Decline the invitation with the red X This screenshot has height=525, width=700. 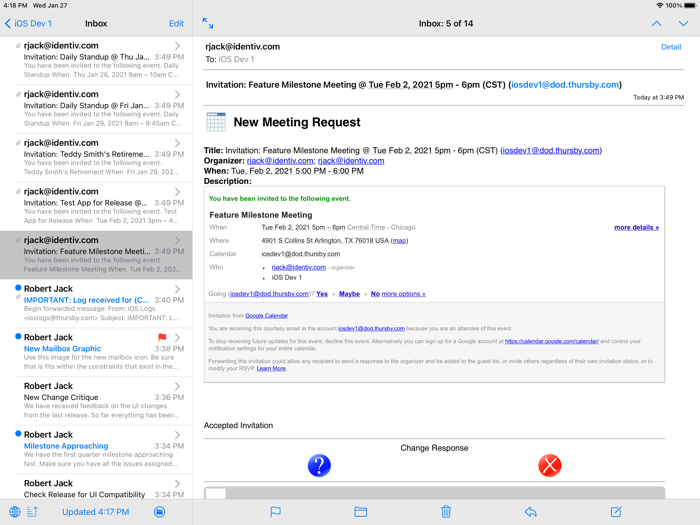coord(550,465)
